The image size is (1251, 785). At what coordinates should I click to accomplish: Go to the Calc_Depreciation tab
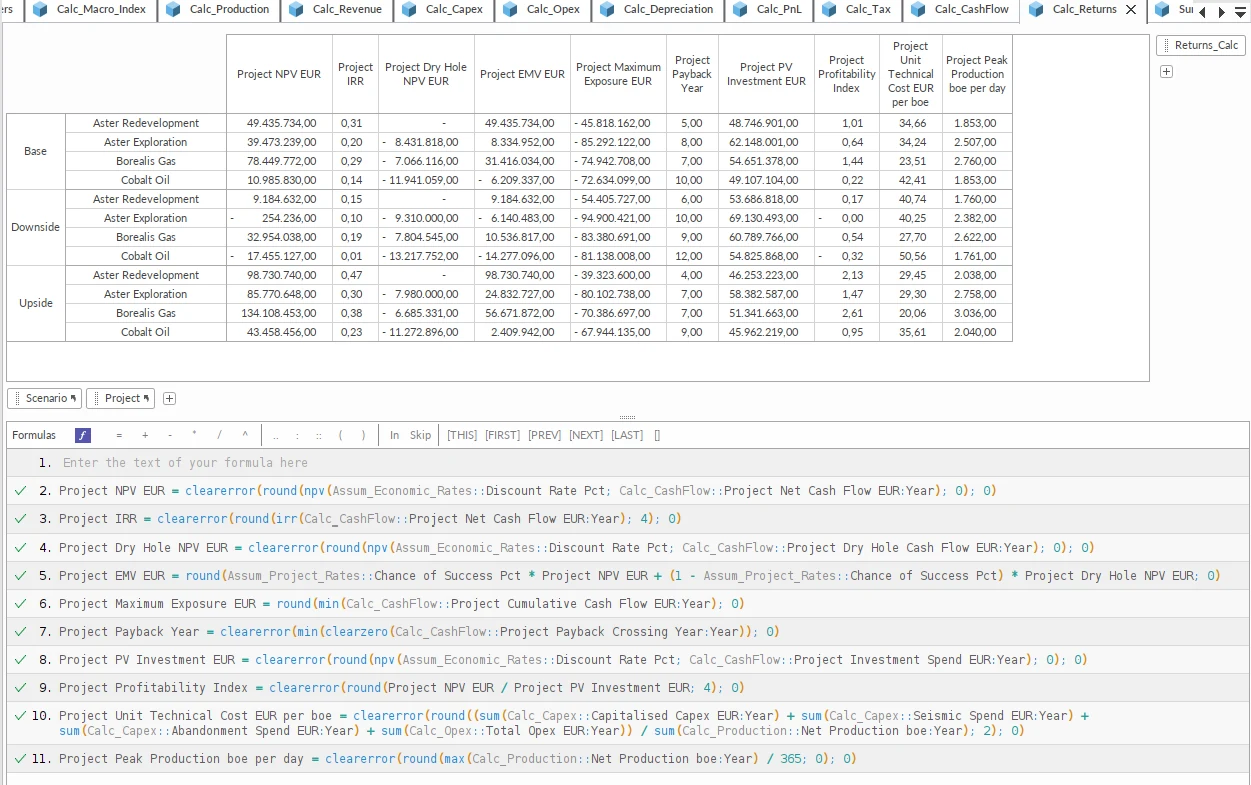pos(657,10)
